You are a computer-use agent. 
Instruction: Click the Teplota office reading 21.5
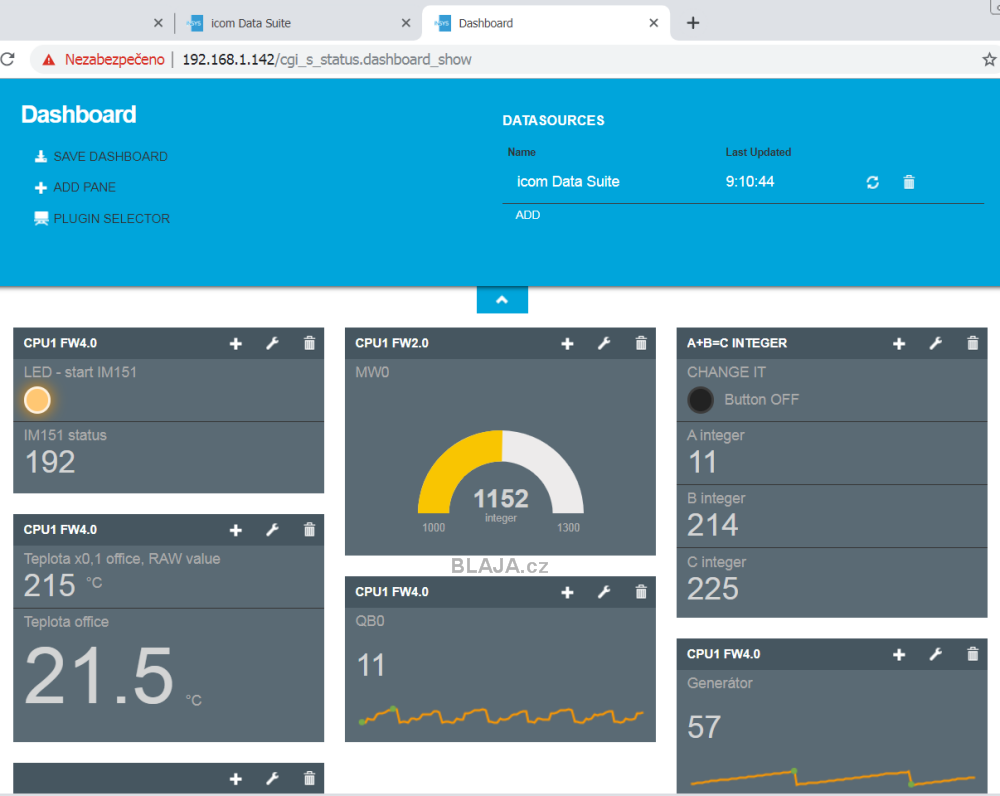(x=99, y=676)
